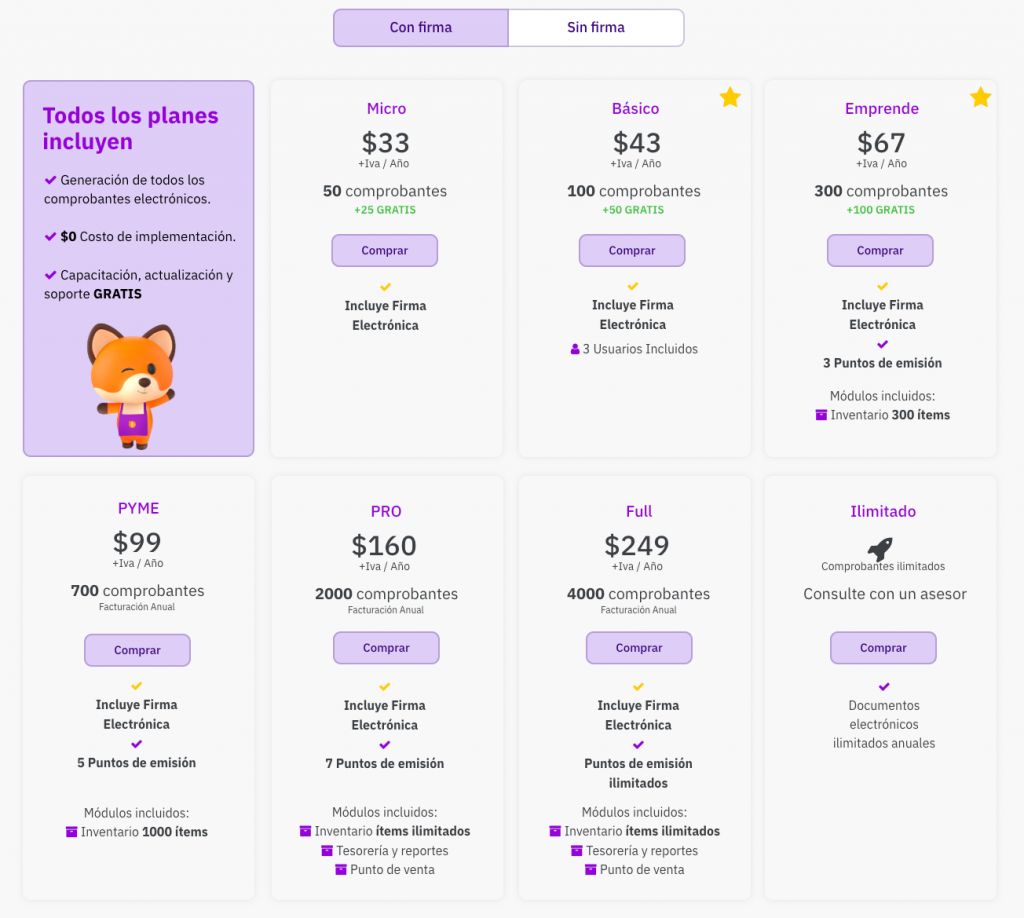This screenshot has width=1024, height=918.
Task: Buy the Micro plan
Action: 384,251
